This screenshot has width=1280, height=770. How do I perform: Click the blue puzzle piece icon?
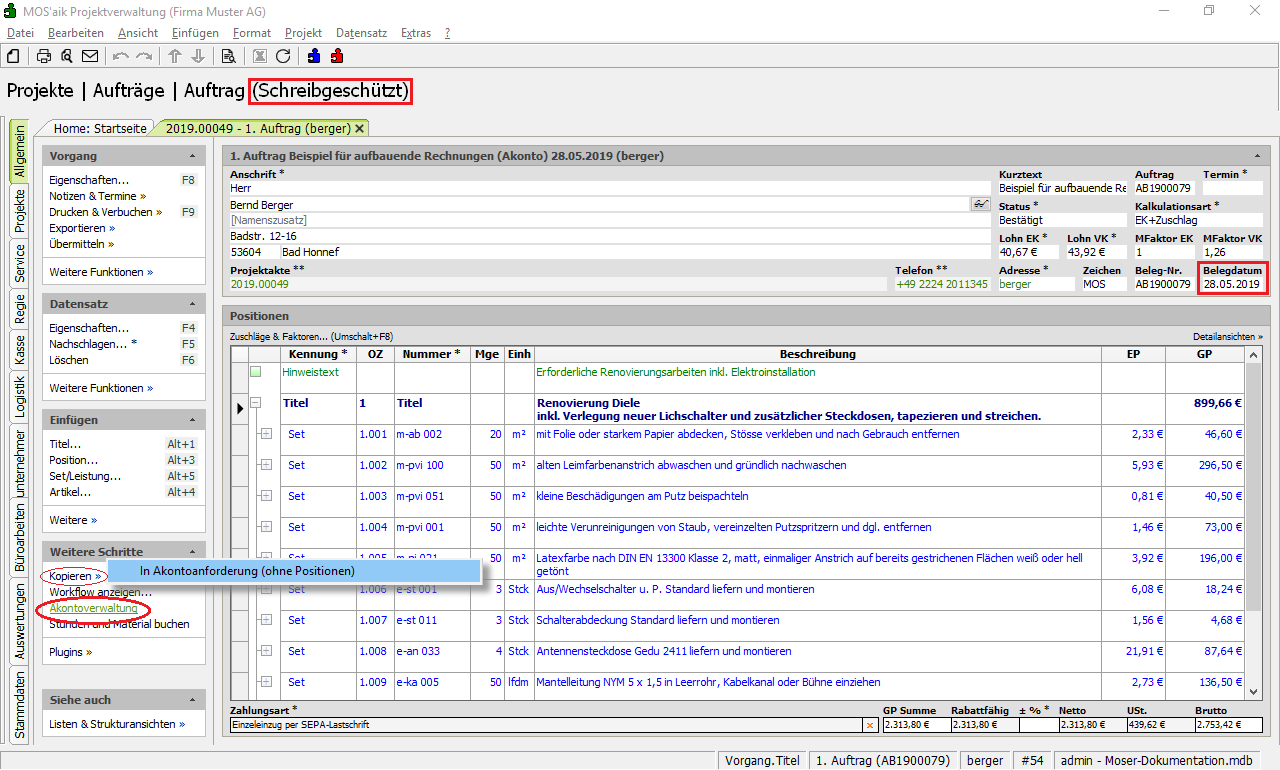[314, 56]
